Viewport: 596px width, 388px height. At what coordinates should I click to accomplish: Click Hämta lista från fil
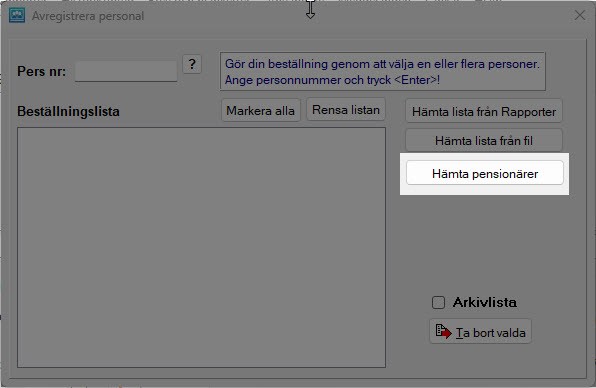pos(484,141)
